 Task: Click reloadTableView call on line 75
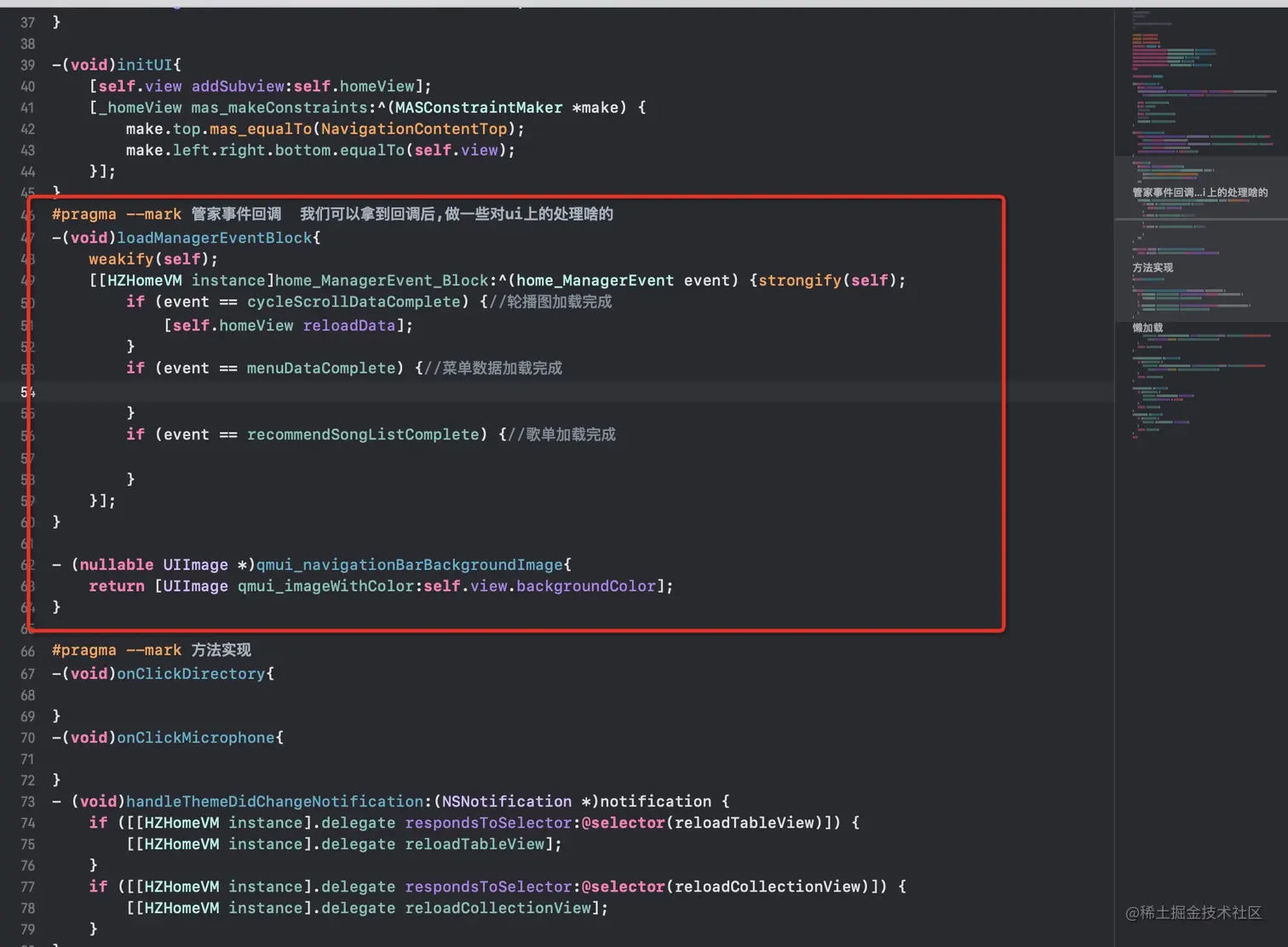point(474,844)
